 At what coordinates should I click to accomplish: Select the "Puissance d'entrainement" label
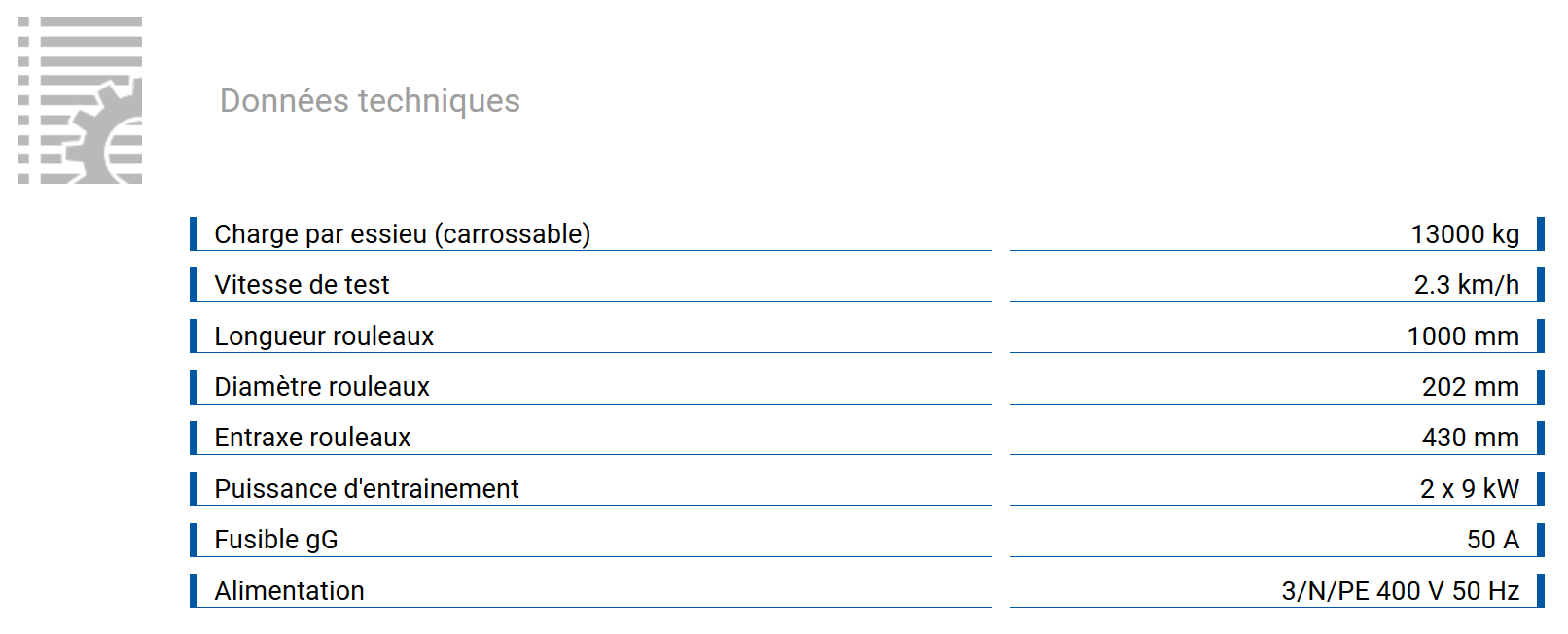pos(367,489)
